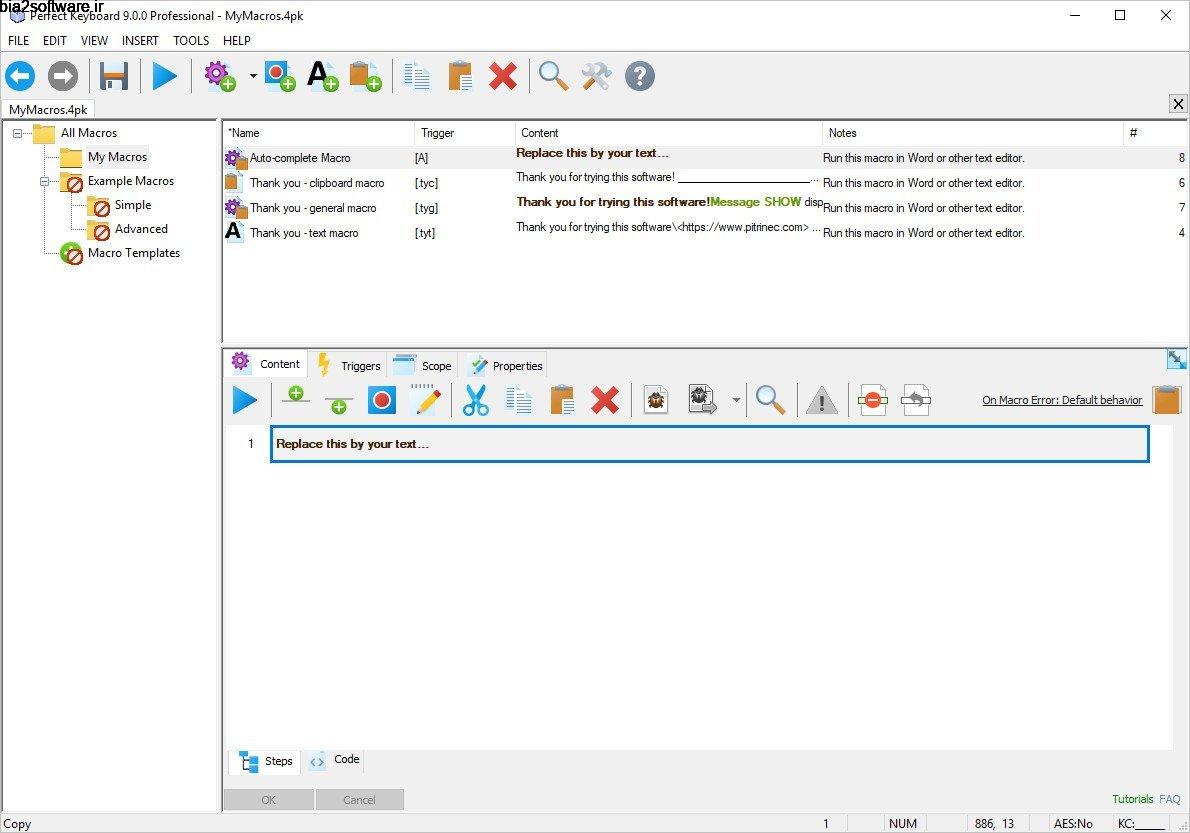Open dropdown arrow next to add macro gear

tap(253, 76)
